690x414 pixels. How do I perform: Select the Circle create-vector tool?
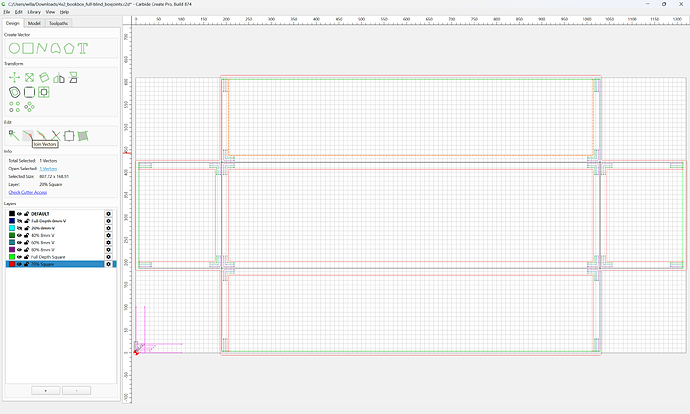coord(14,48)
